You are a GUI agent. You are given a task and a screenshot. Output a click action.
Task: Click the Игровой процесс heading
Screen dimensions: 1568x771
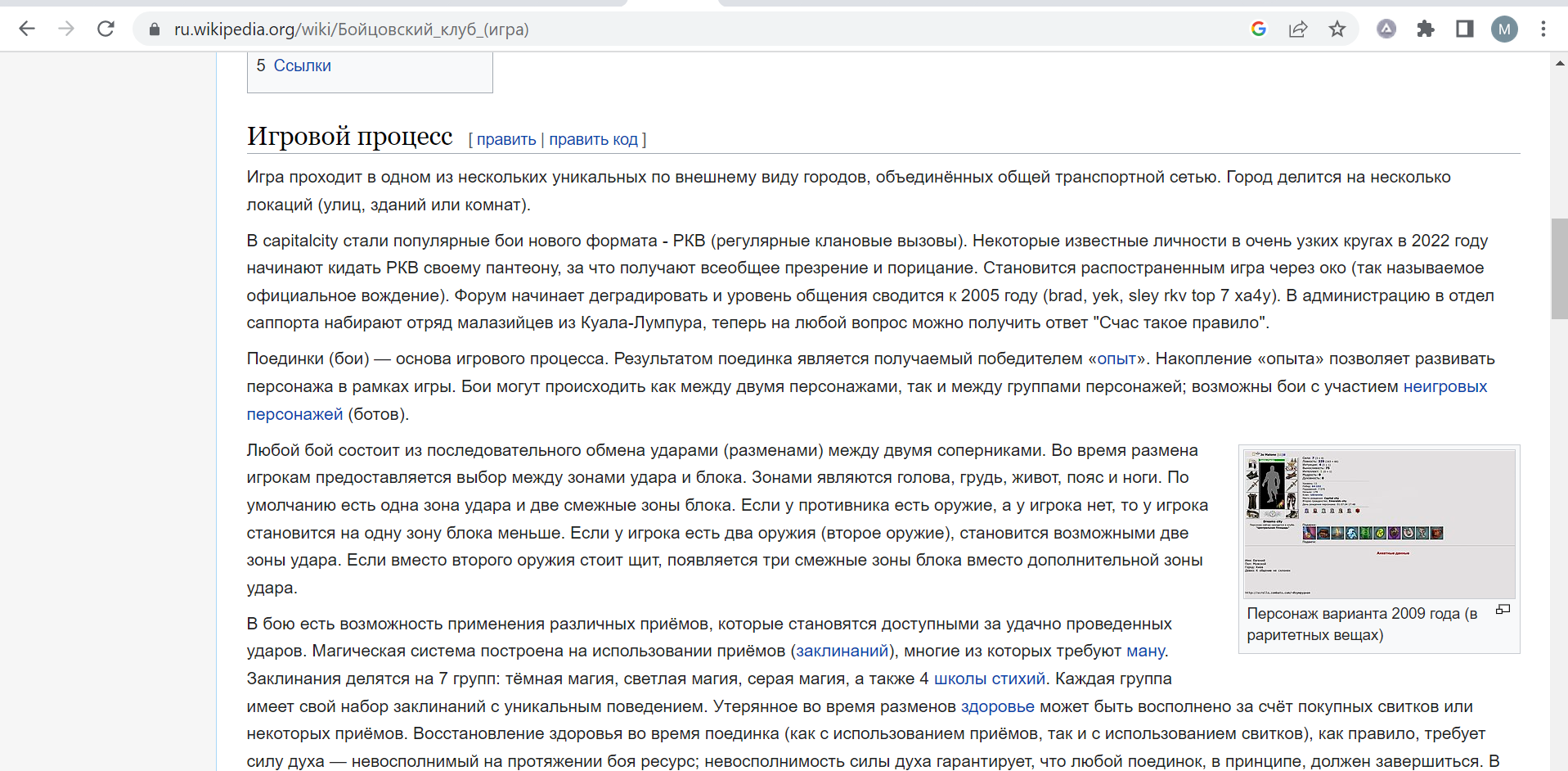click(x=349, y=136)
